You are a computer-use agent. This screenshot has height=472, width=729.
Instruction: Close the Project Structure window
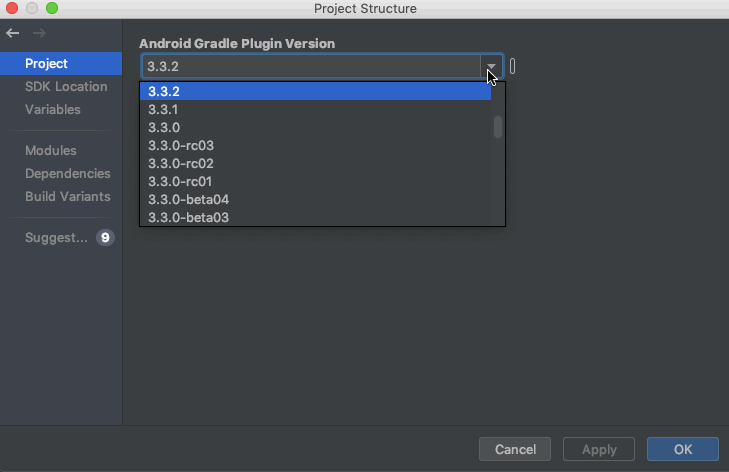coord(12,8)
